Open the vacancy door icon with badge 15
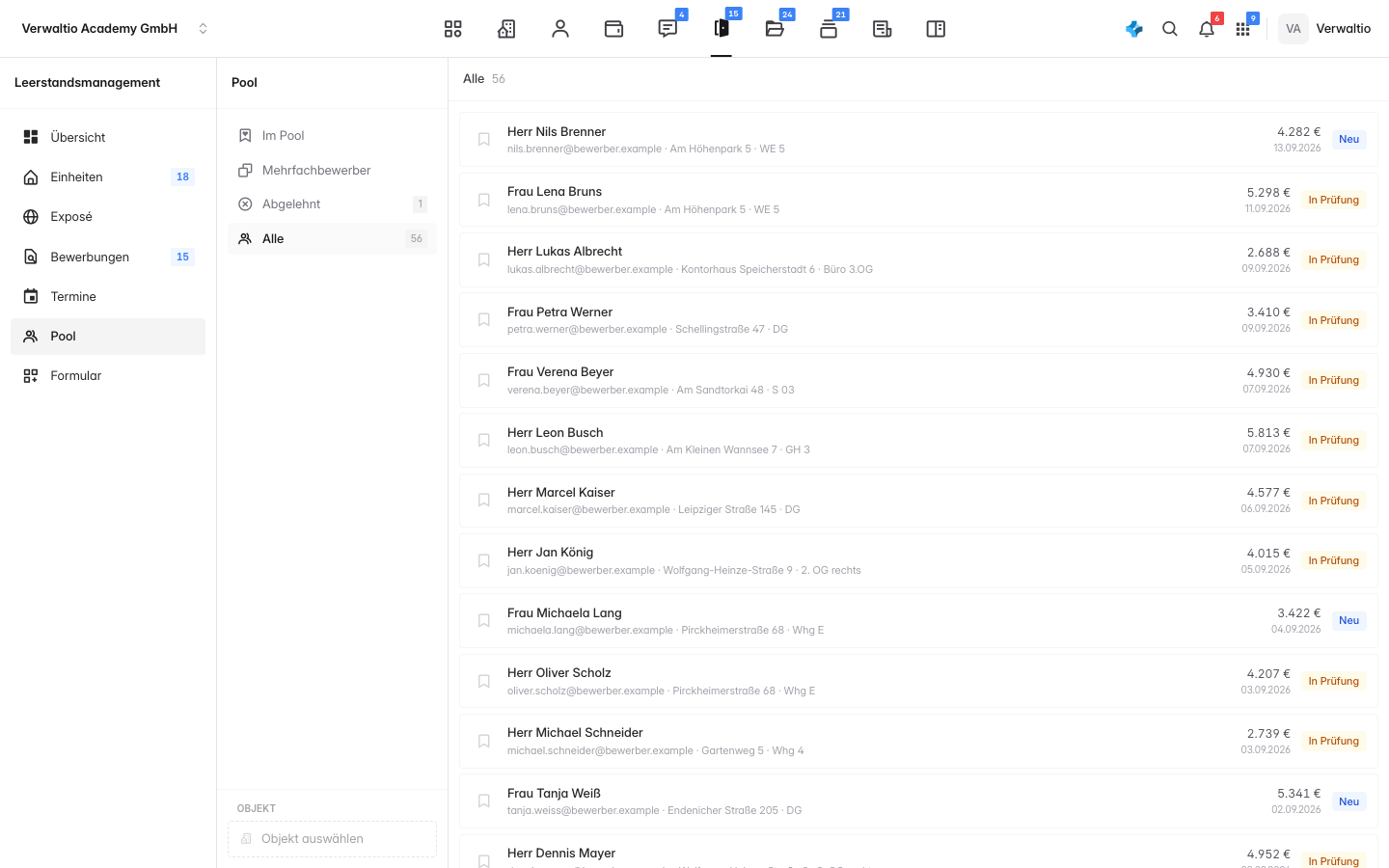1389x868 pixels. [x=722, y=29]
